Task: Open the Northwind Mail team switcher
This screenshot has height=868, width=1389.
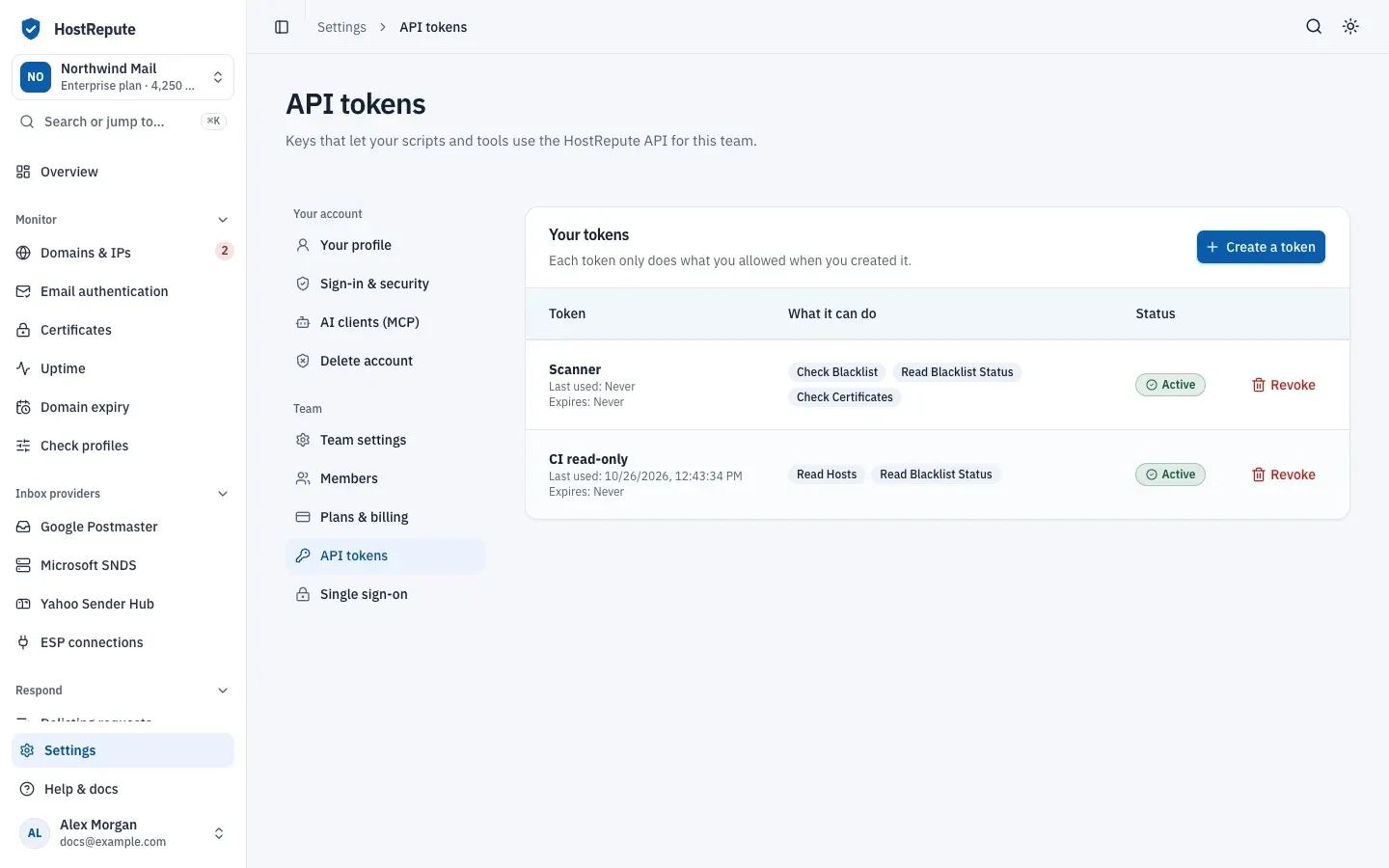Action: [x=123, y=77]
